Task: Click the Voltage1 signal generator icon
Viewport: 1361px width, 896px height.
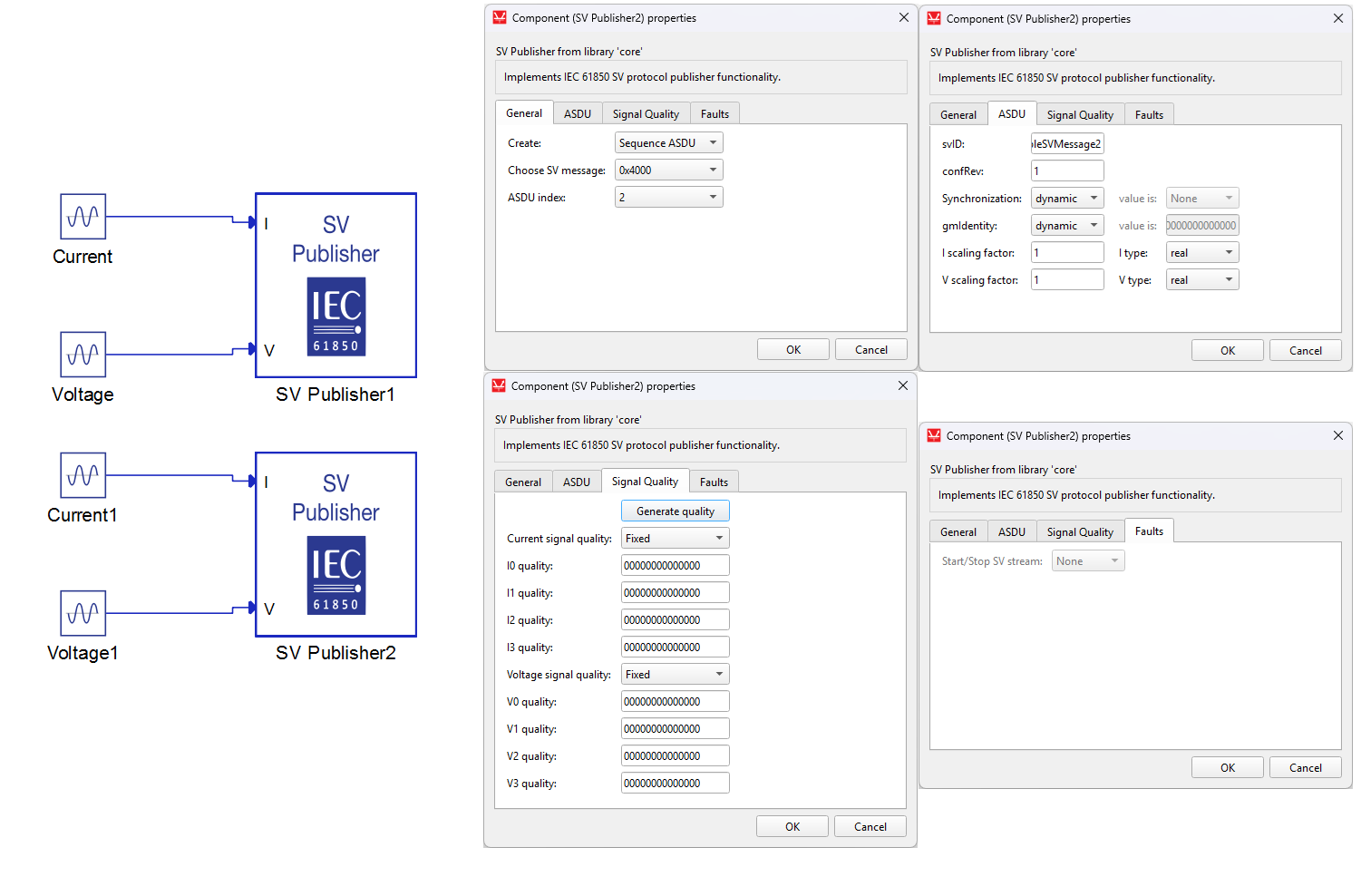Action: [82, 613]
